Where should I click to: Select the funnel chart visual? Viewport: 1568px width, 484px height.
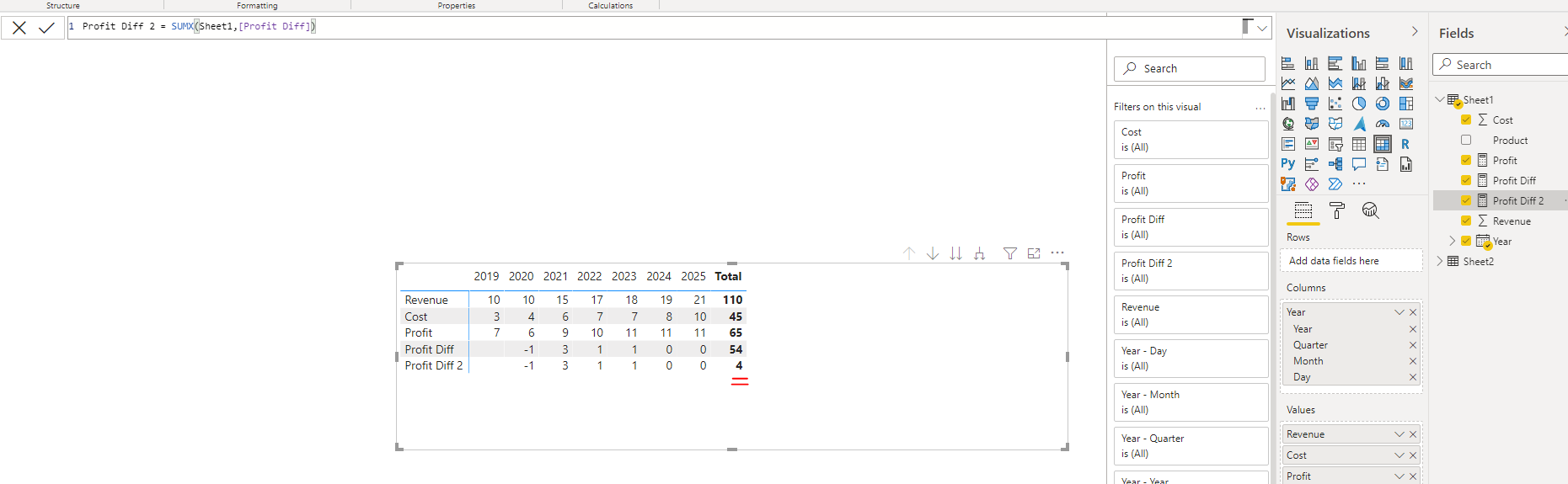click(x=1312, y=104)
